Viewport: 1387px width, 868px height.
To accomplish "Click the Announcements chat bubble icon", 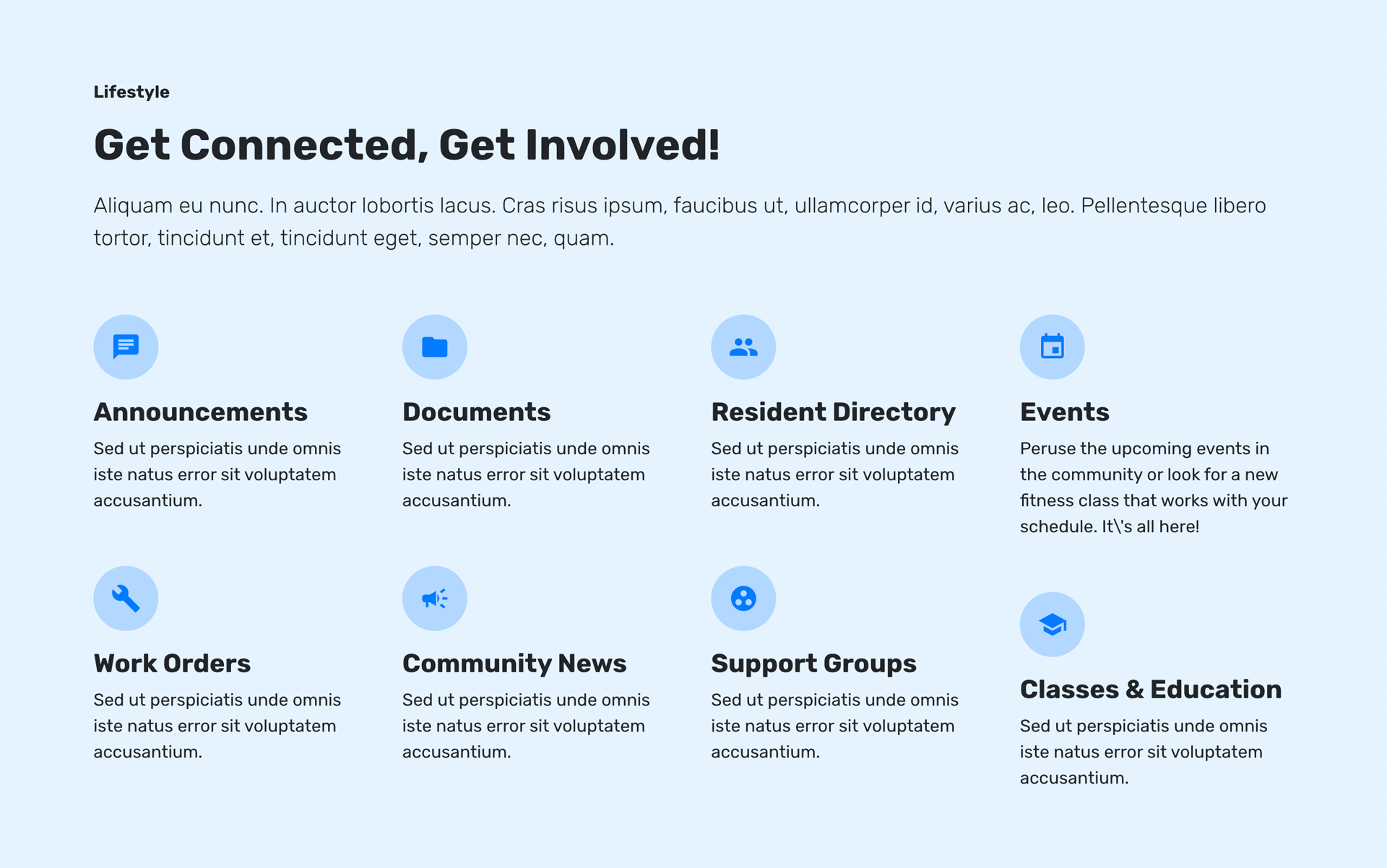I will tap(126, 347).
